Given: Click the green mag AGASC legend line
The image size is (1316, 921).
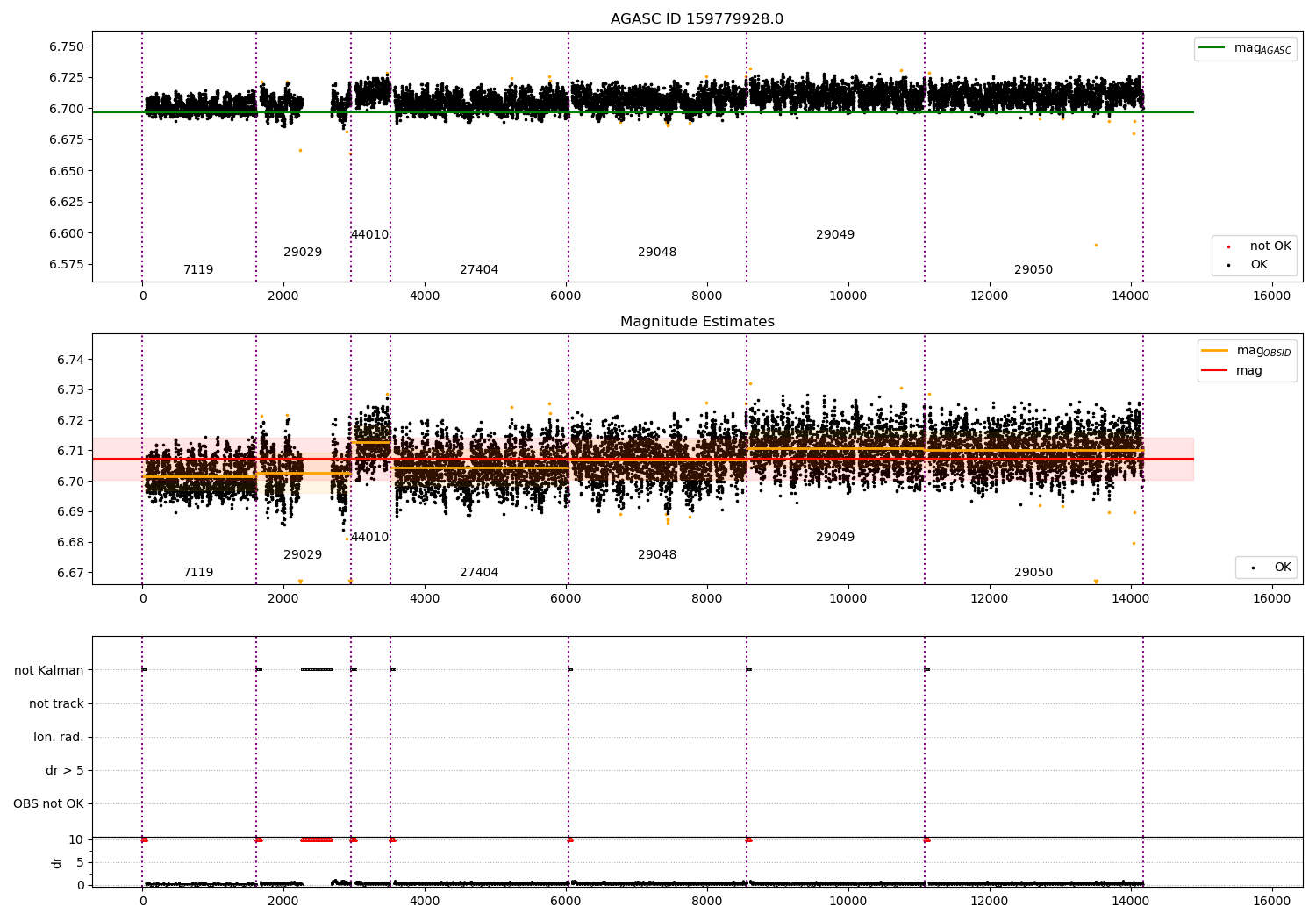Looking at the screenshot, I should 1212,48.
